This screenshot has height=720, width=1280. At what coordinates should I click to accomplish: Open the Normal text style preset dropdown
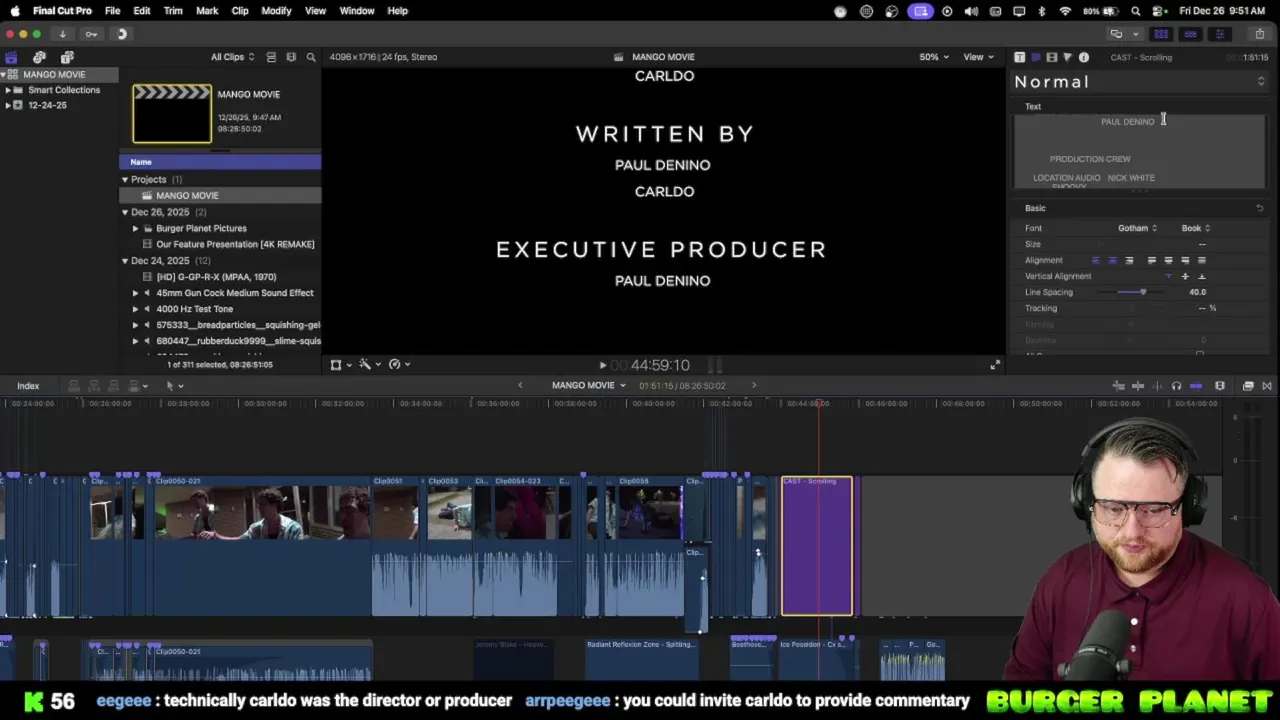click(x=1140, y=82)
